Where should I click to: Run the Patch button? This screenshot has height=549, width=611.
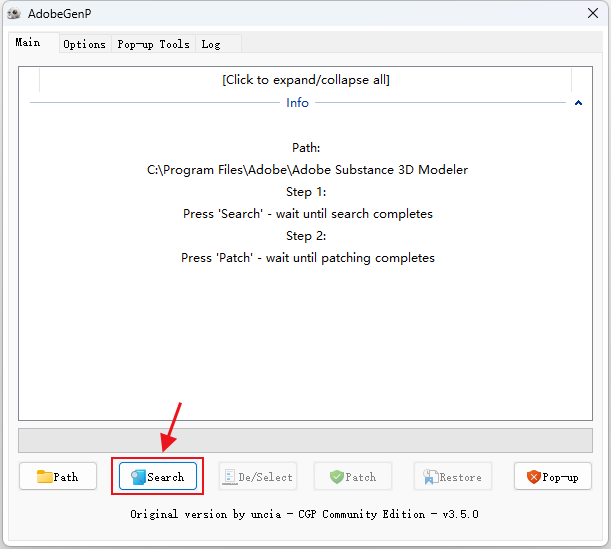pos(353,476)
